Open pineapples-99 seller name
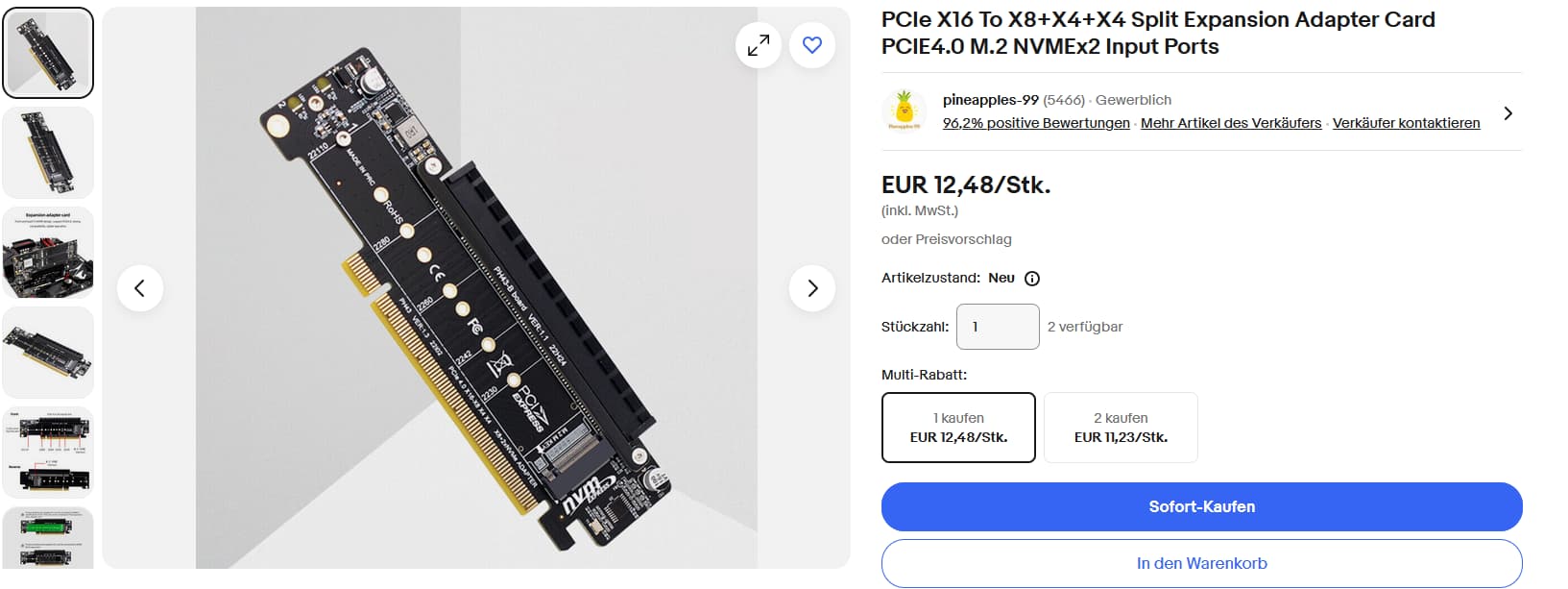 [991, 100]
